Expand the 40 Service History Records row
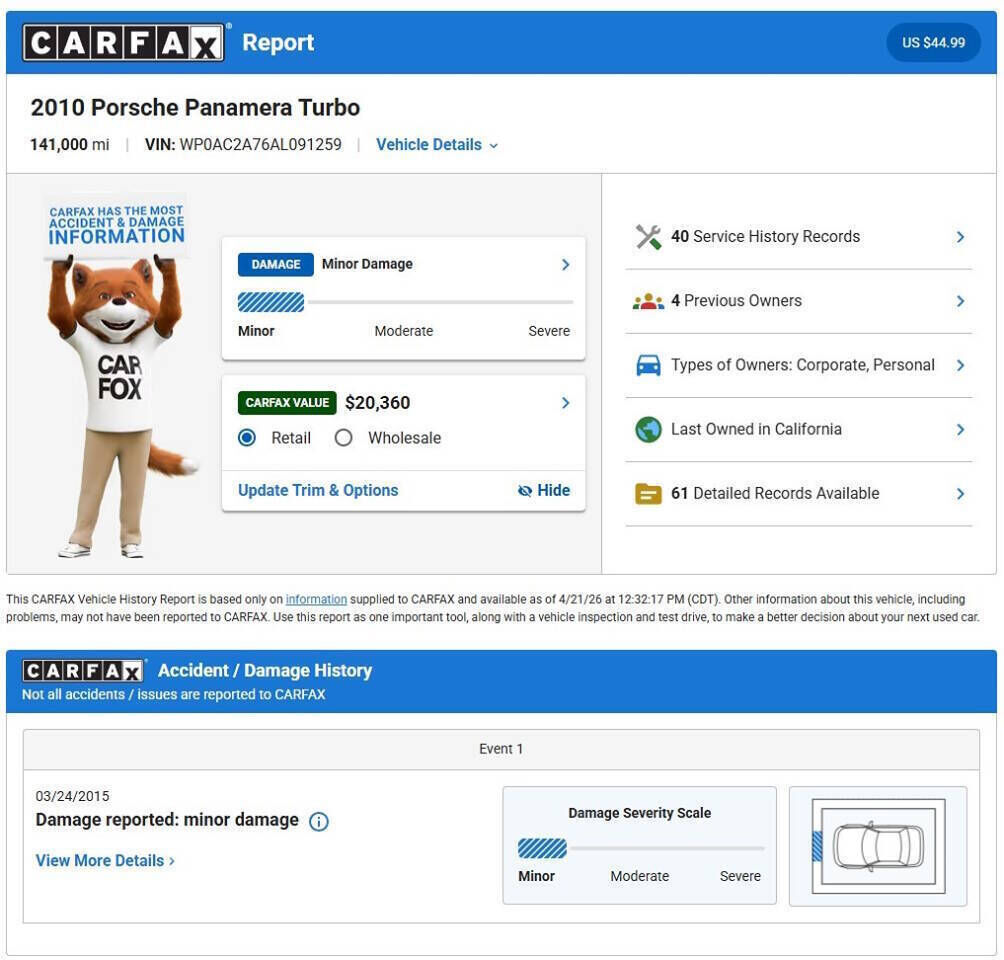 click(x=960, y=237)
